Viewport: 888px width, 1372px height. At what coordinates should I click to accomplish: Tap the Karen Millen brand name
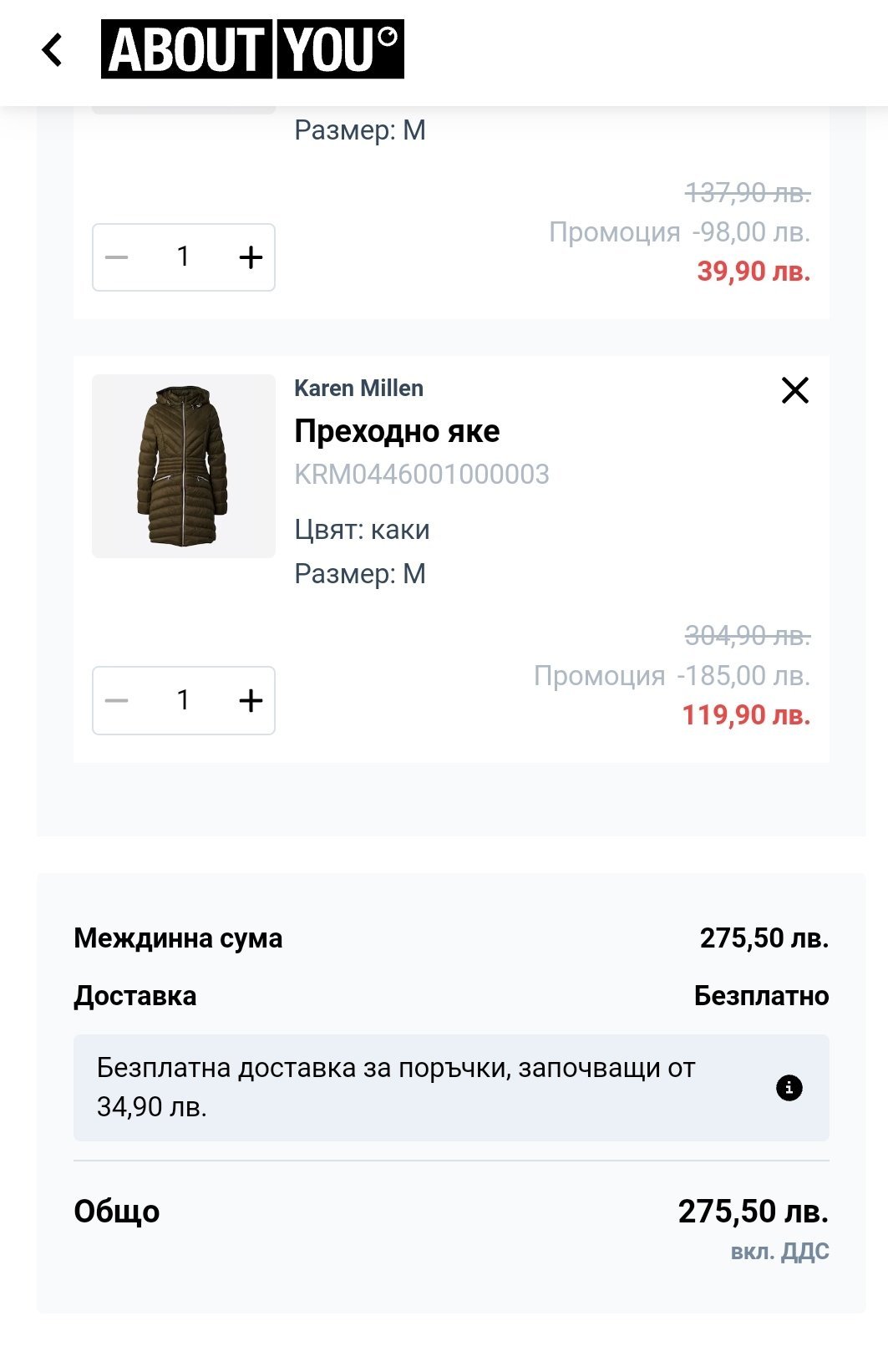pyautogui.click(x=358, y=389)
